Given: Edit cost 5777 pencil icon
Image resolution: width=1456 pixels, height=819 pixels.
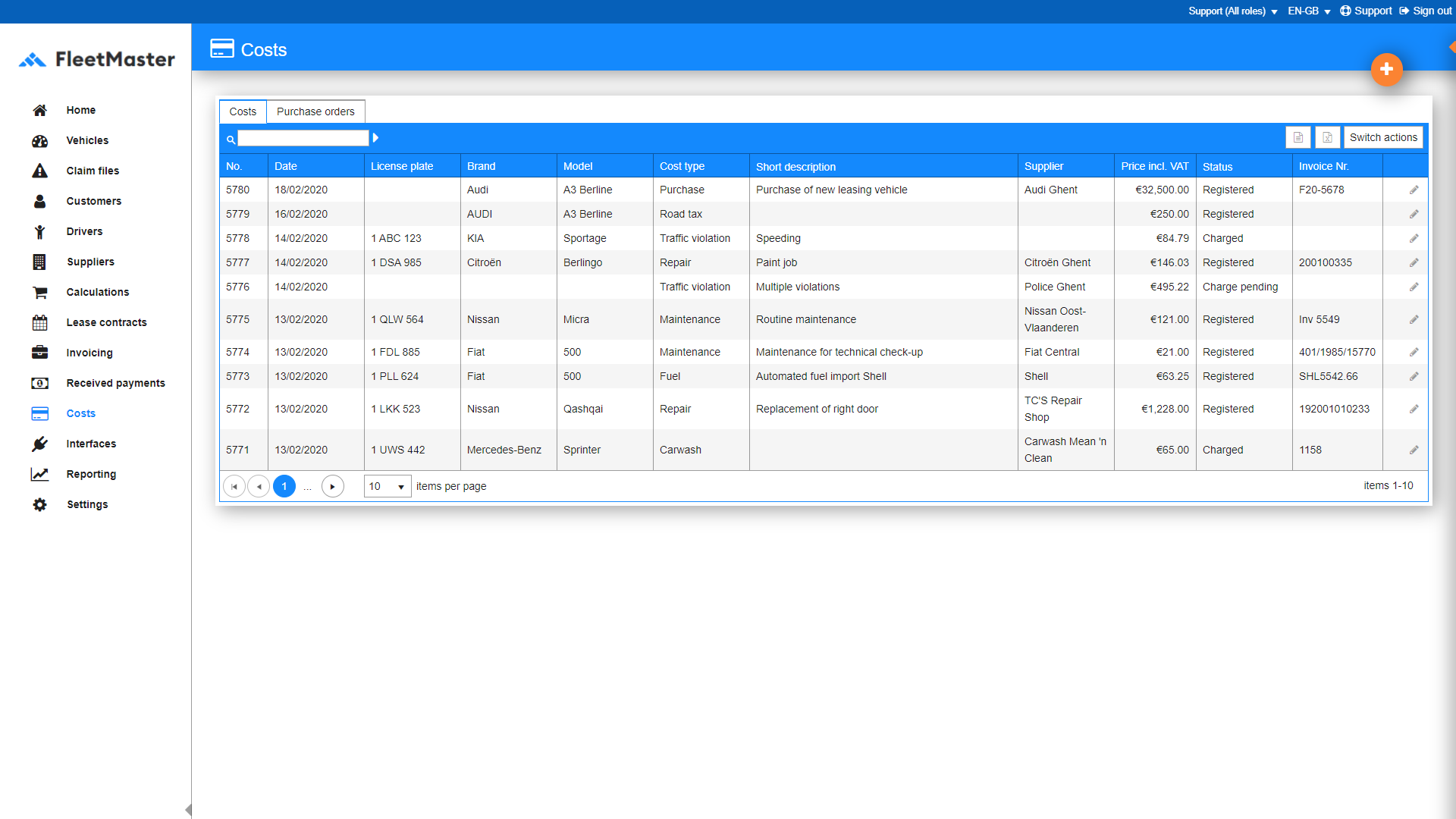Looking at the screenshot, I should coord(1414,262).
